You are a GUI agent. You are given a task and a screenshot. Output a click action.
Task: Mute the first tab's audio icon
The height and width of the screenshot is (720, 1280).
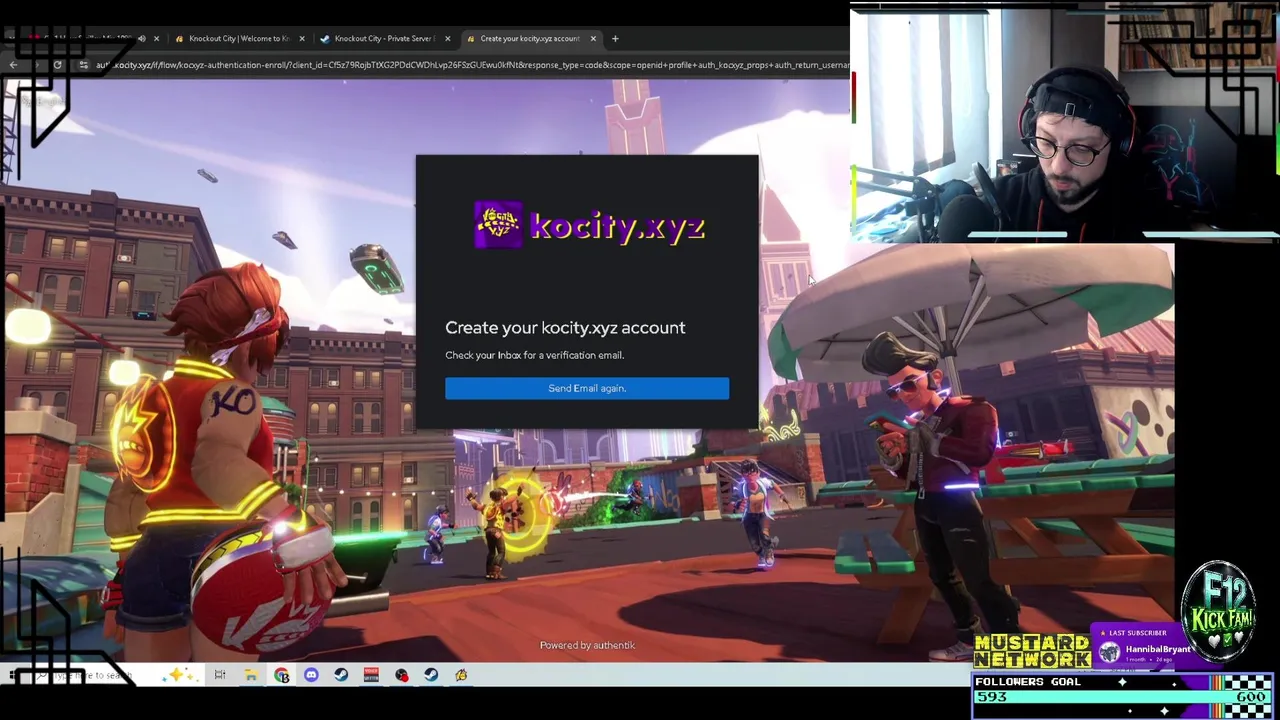(141, 39)
